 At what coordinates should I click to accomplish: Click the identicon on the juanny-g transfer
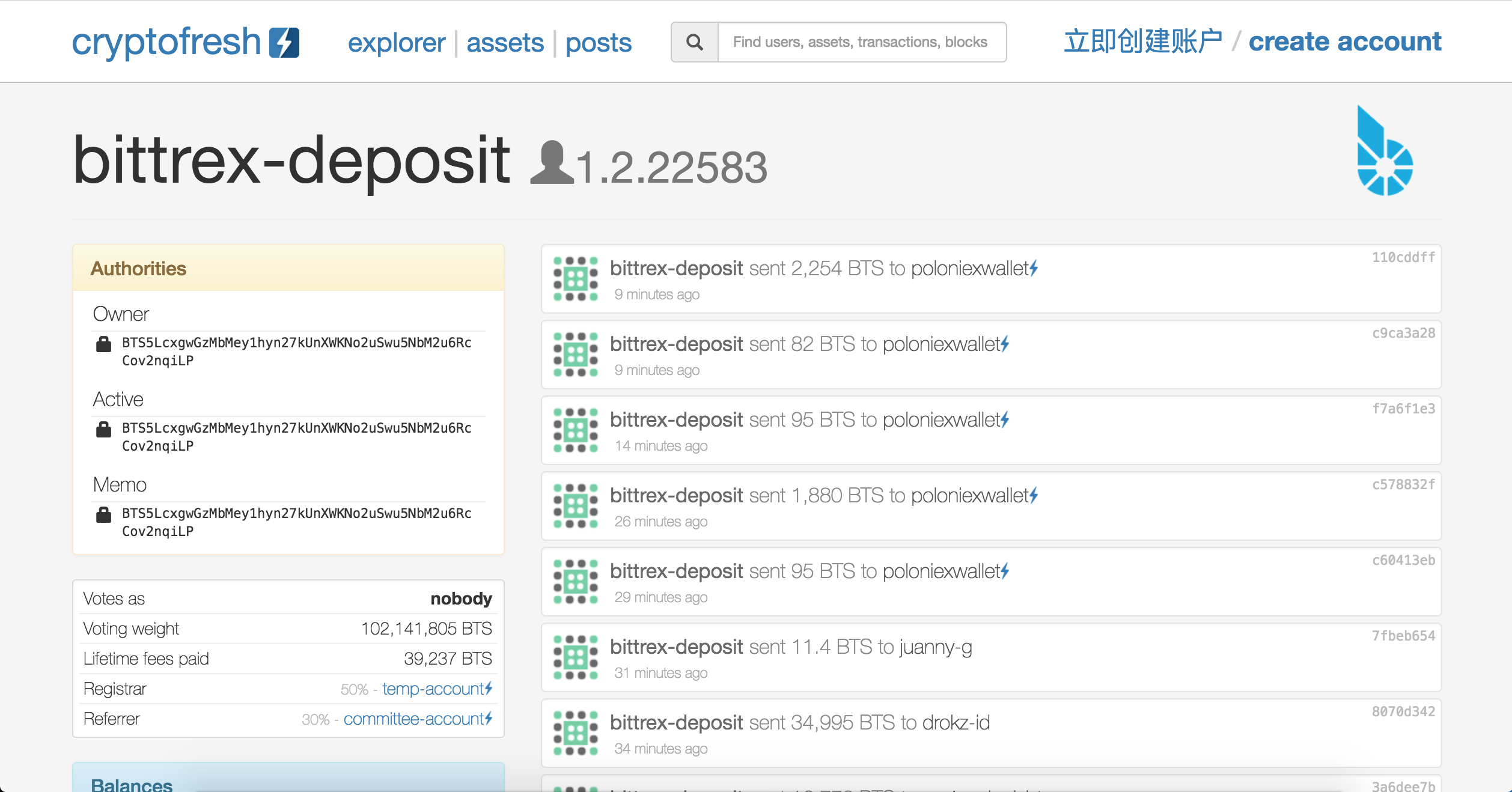[576, 657]
